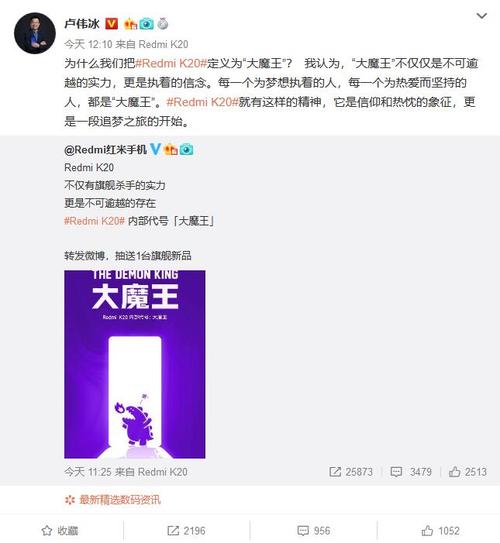Viewport: 500px width, 543px height.
Task: Toggle the like thumb showing 1052
Action: coord(440,531)
